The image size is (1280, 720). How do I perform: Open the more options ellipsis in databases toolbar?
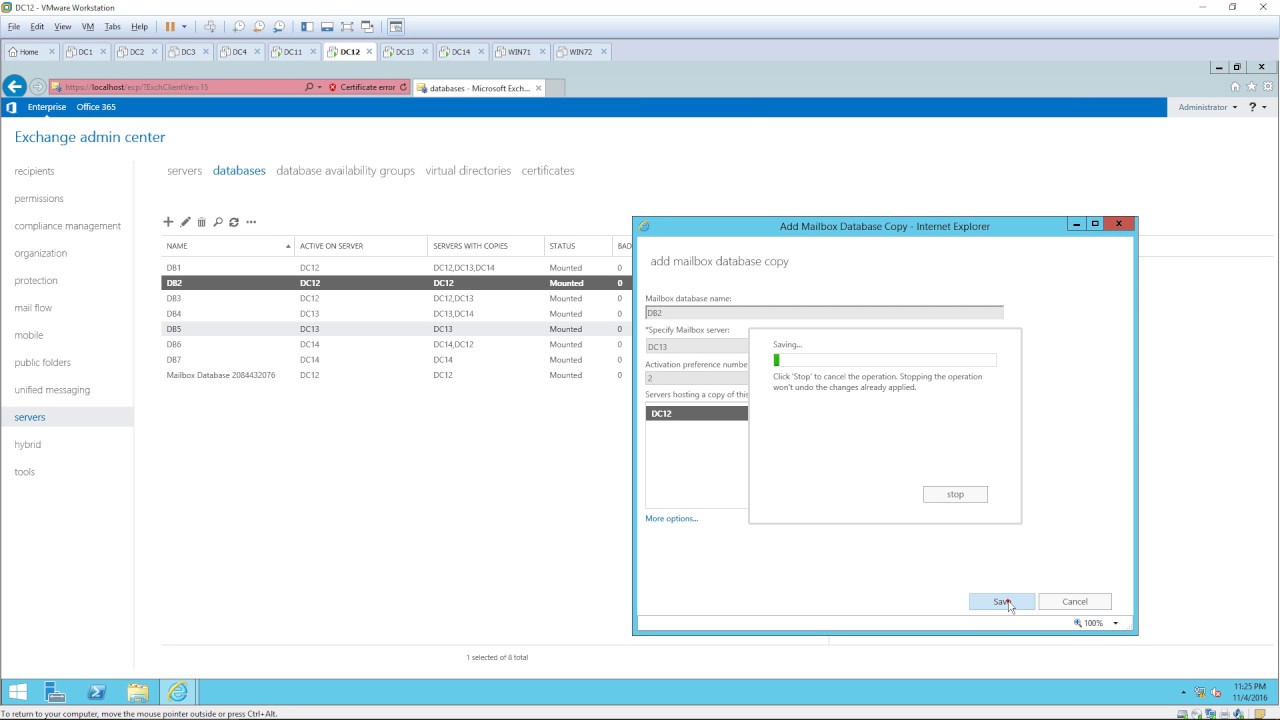pyautogui.click(x=251, y=222)
